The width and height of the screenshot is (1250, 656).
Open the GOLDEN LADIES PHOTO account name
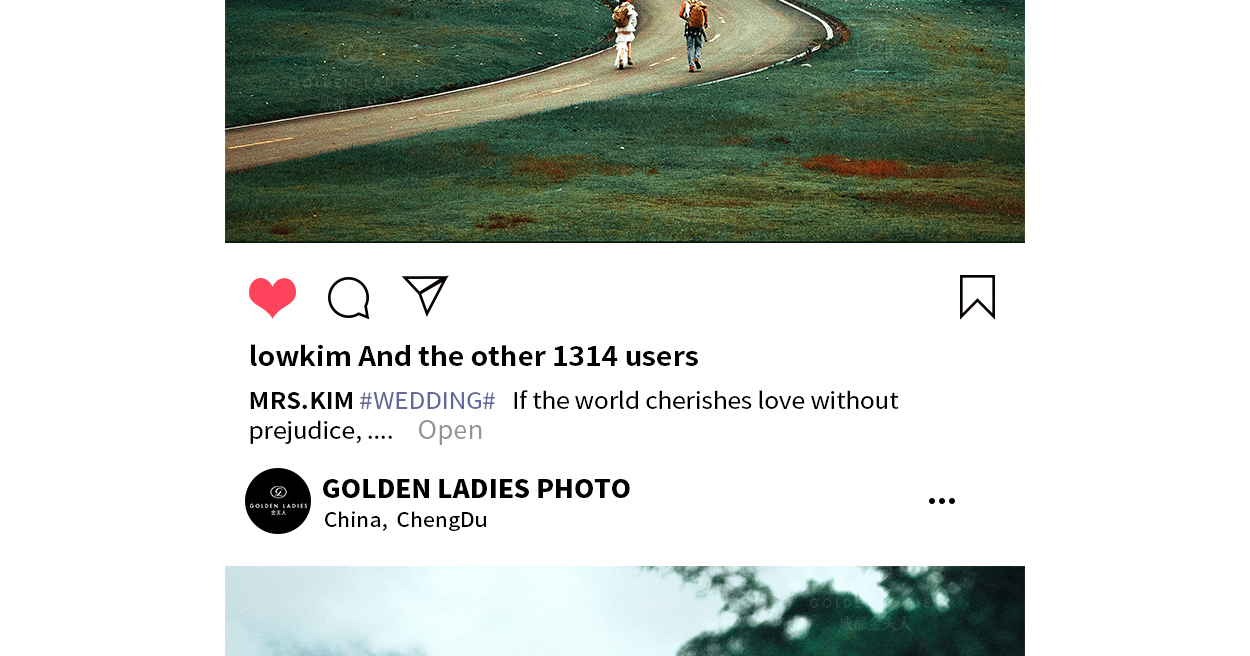pyautogui.click(x=476, y=488)
